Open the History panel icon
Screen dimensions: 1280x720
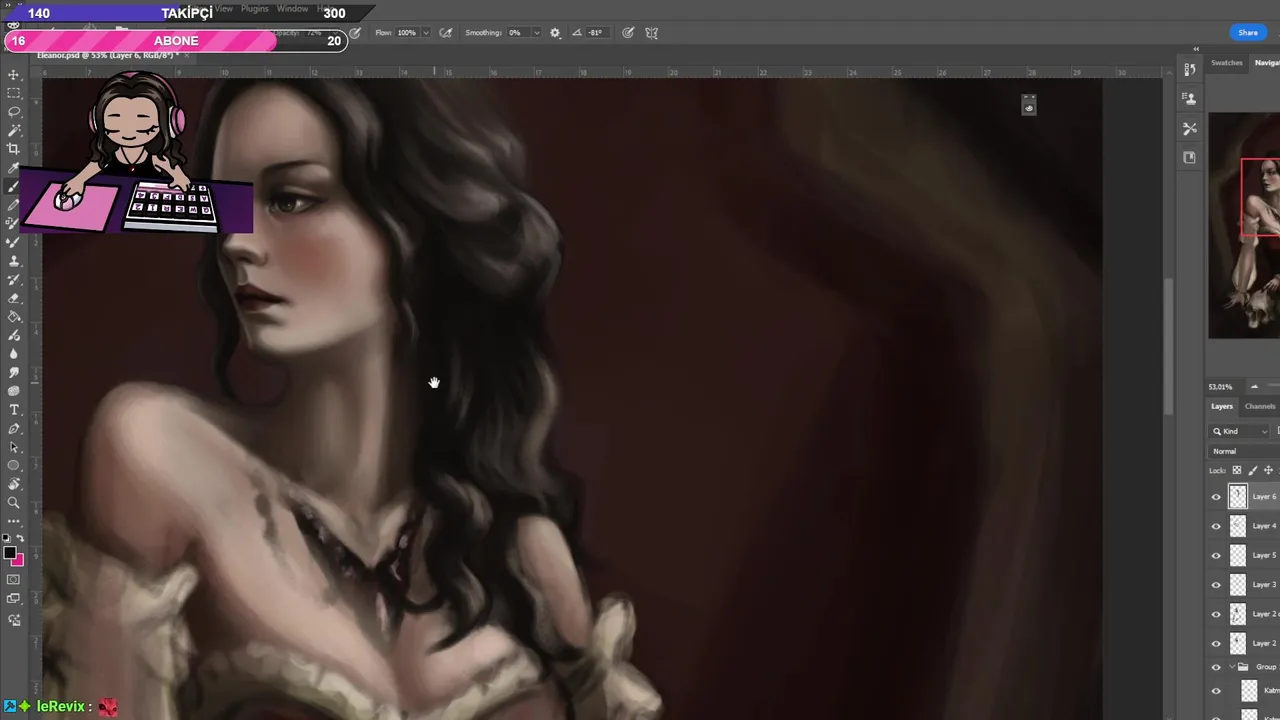(x=1189, y=69)
